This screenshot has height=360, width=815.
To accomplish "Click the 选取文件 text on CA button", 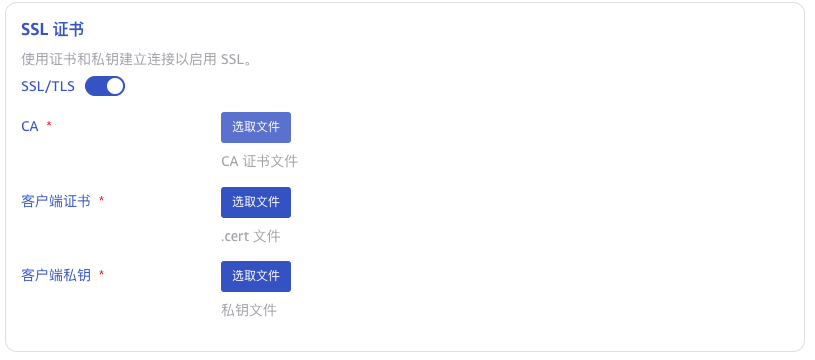I will (x=256, y=127).
